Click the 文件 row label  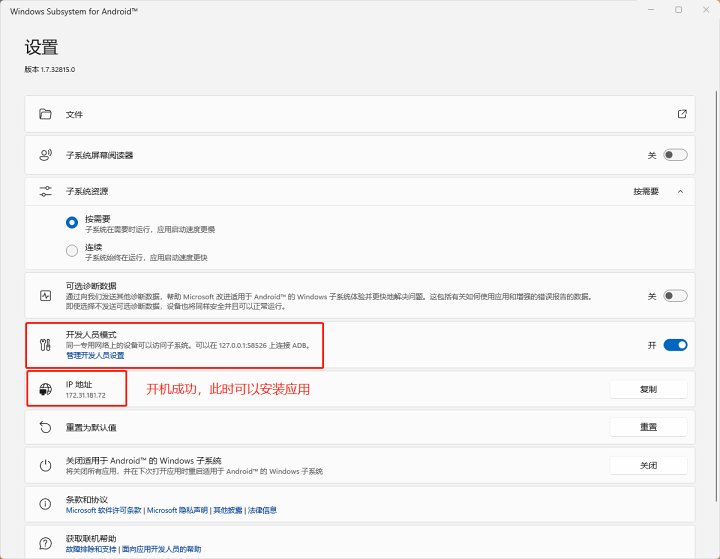(x=74, y=114)
